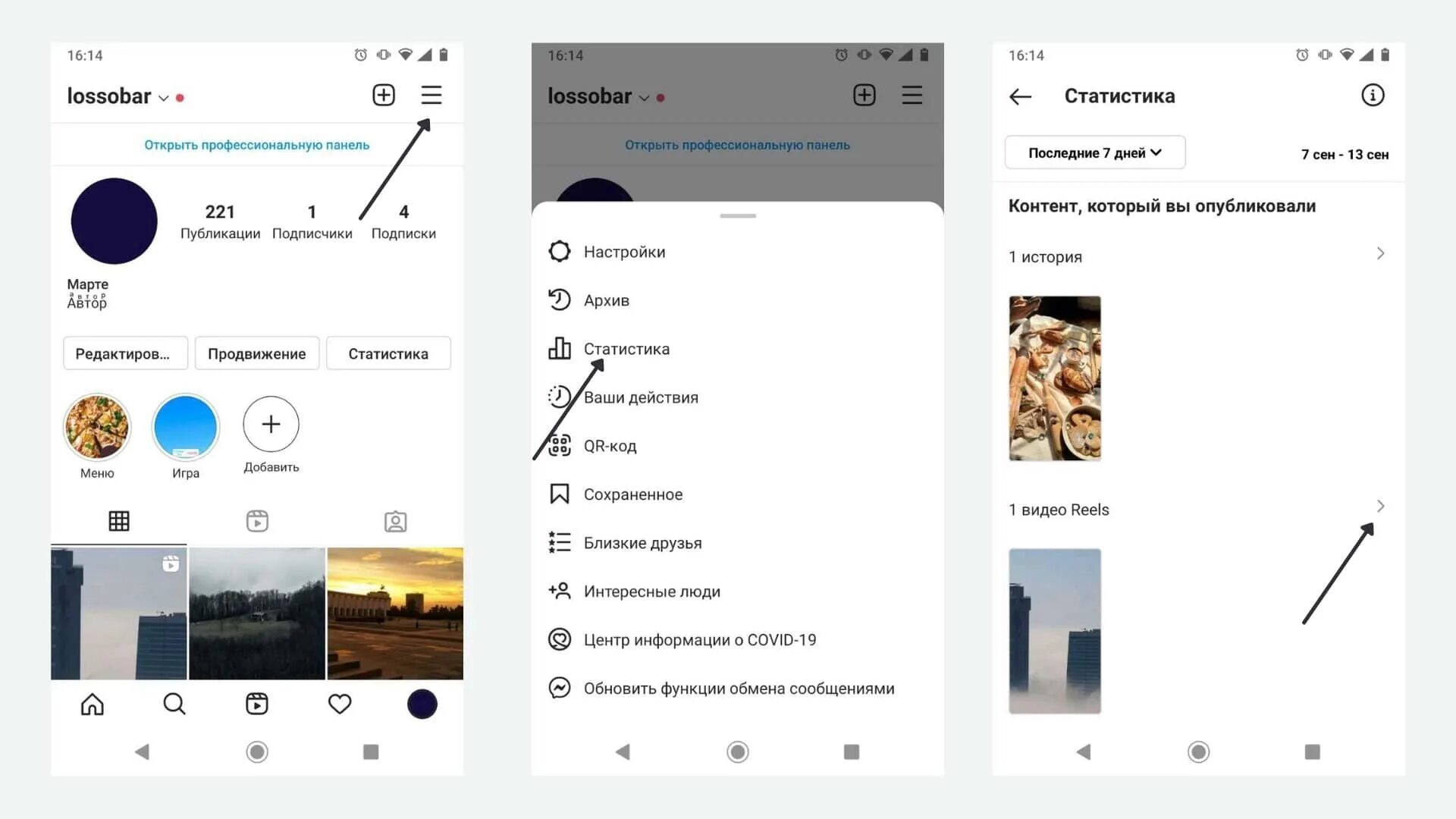Tap profile add new post icon

[x=383, y=95]
